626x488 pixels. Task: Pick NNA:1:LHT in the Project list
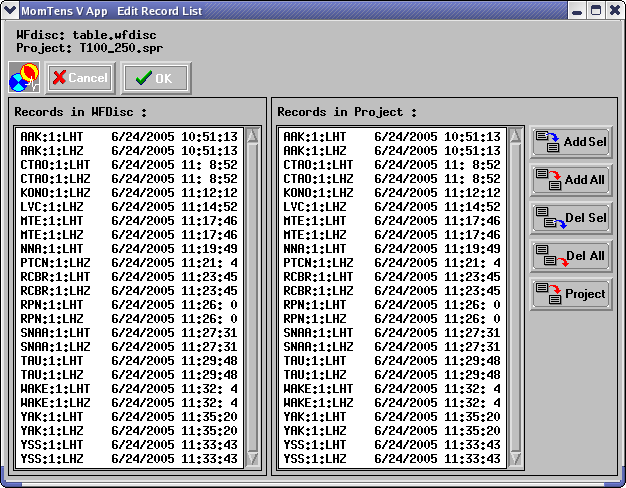pos(392,248)
